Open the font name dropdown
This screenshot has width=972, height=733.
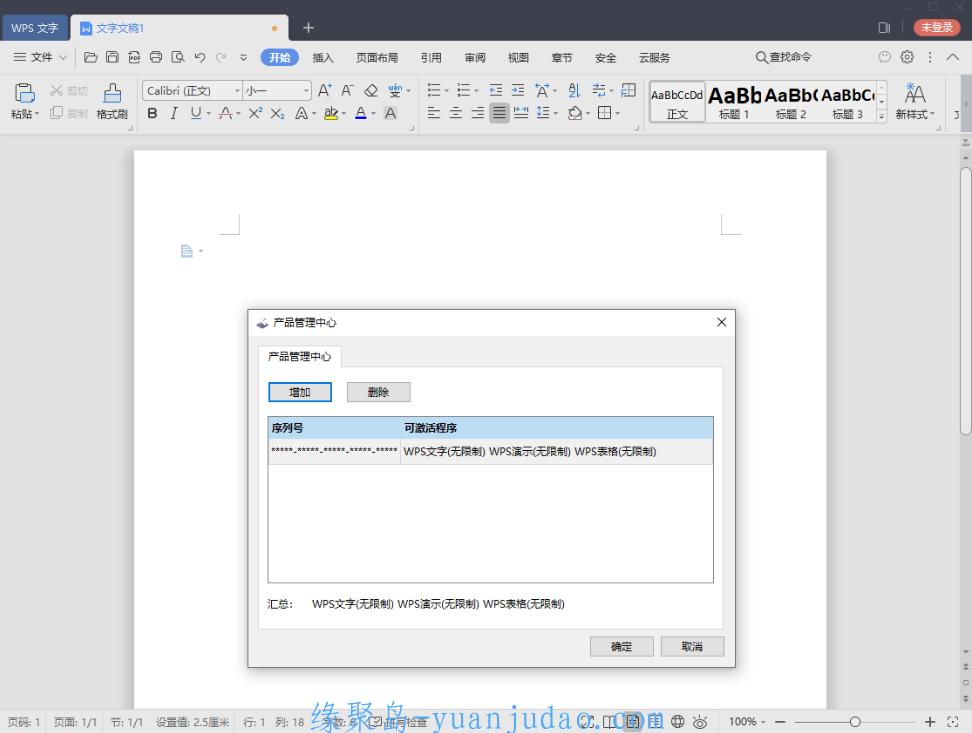237,91
